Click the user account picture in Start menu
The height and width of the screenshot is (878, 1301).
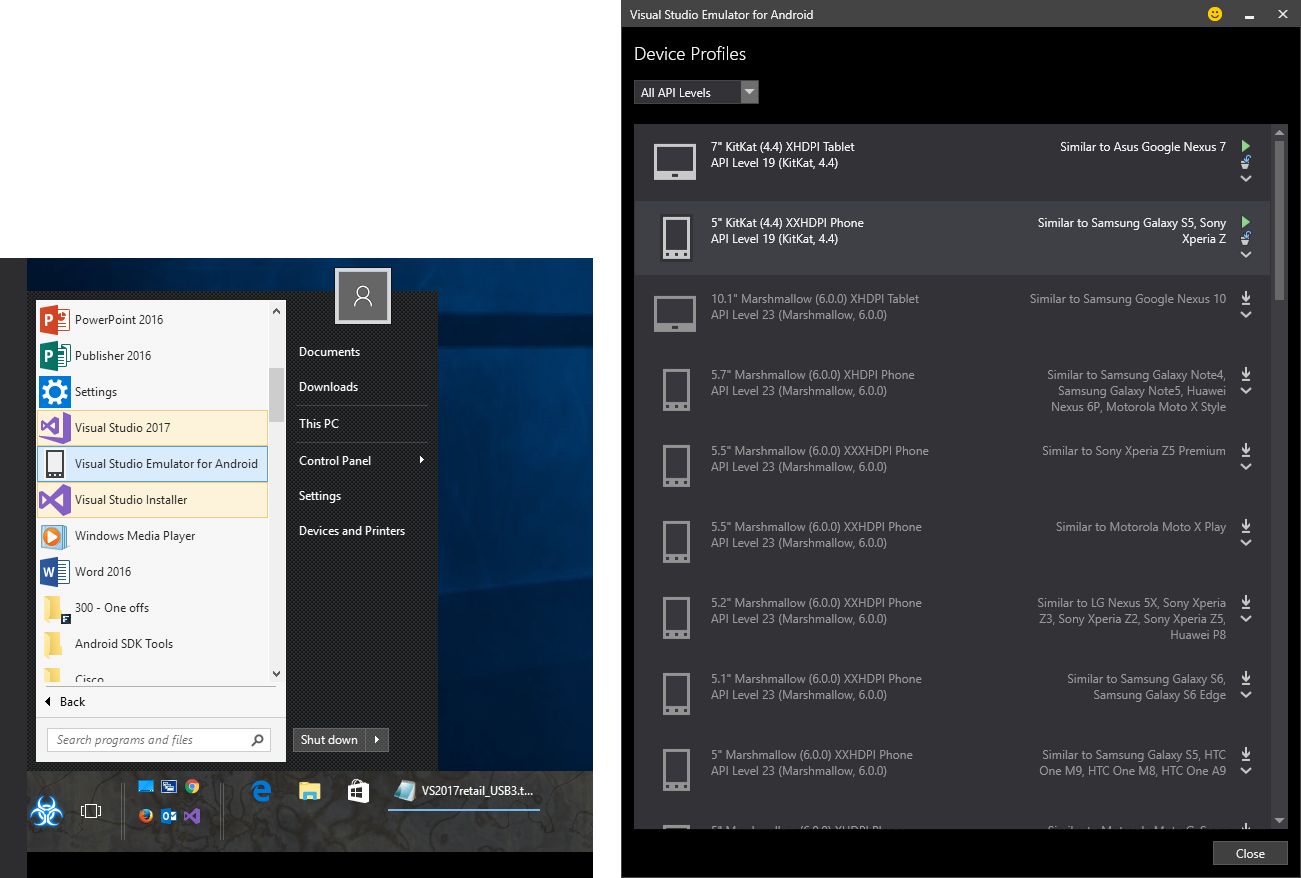pos(363,296)
